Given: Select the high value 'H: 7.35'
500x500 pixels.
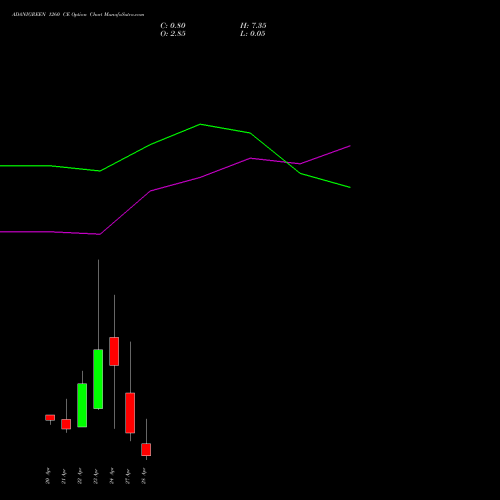Looking at the screenshot, I should pyautogui.click(x=253, y=26).
